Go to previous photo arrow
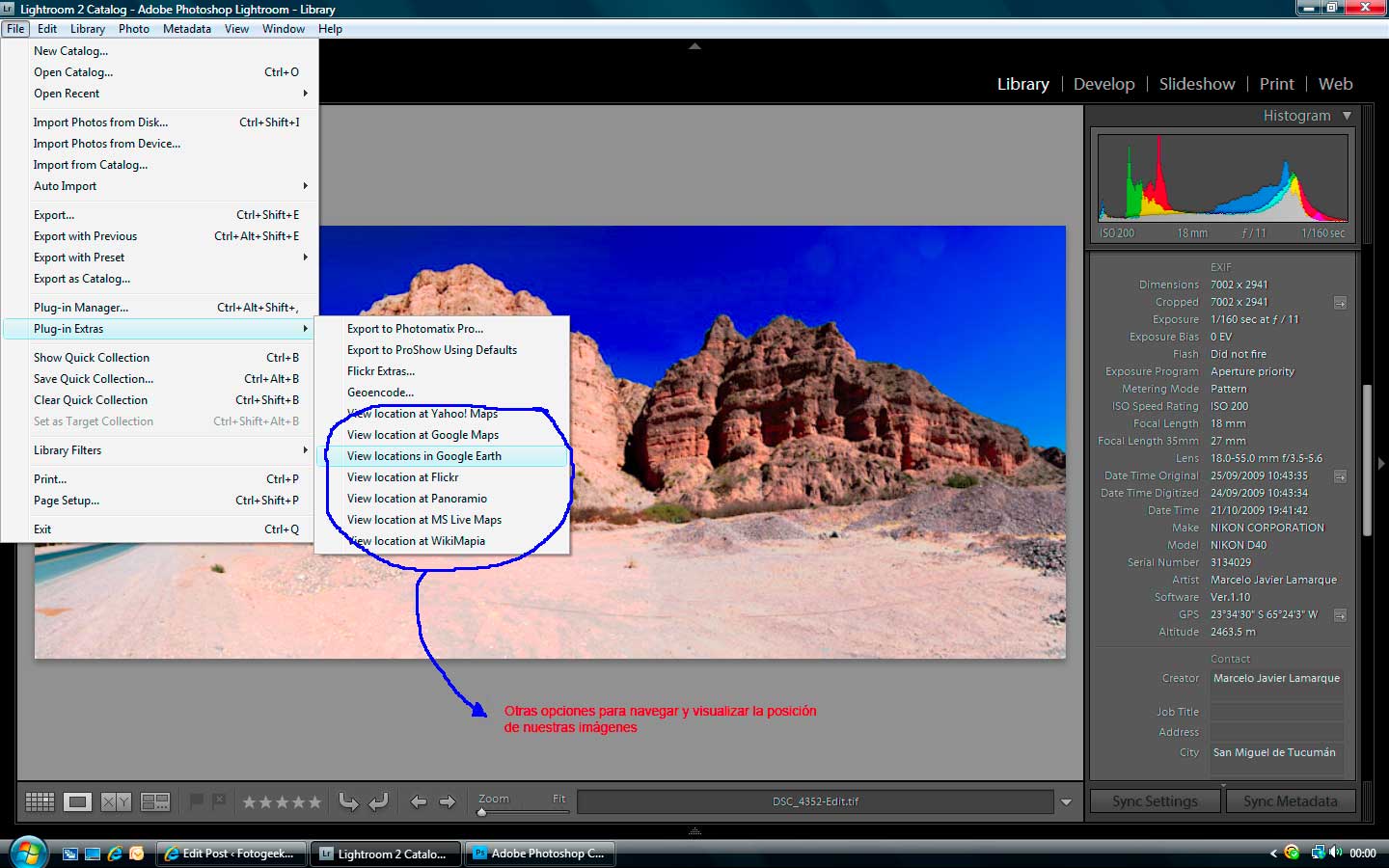 coord(419,801)
